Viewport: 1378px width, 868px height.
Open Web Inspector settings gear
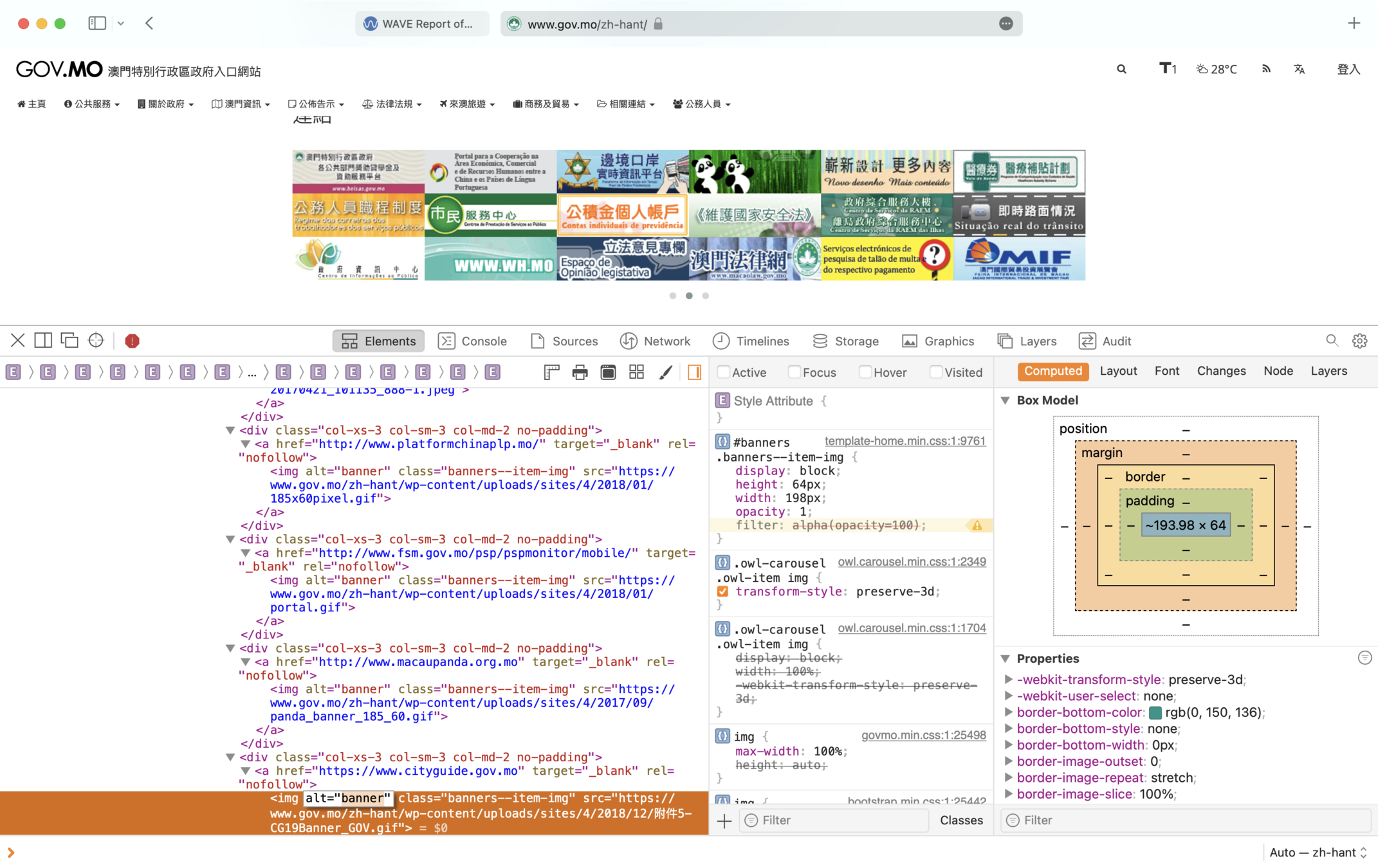(1359, 341)
